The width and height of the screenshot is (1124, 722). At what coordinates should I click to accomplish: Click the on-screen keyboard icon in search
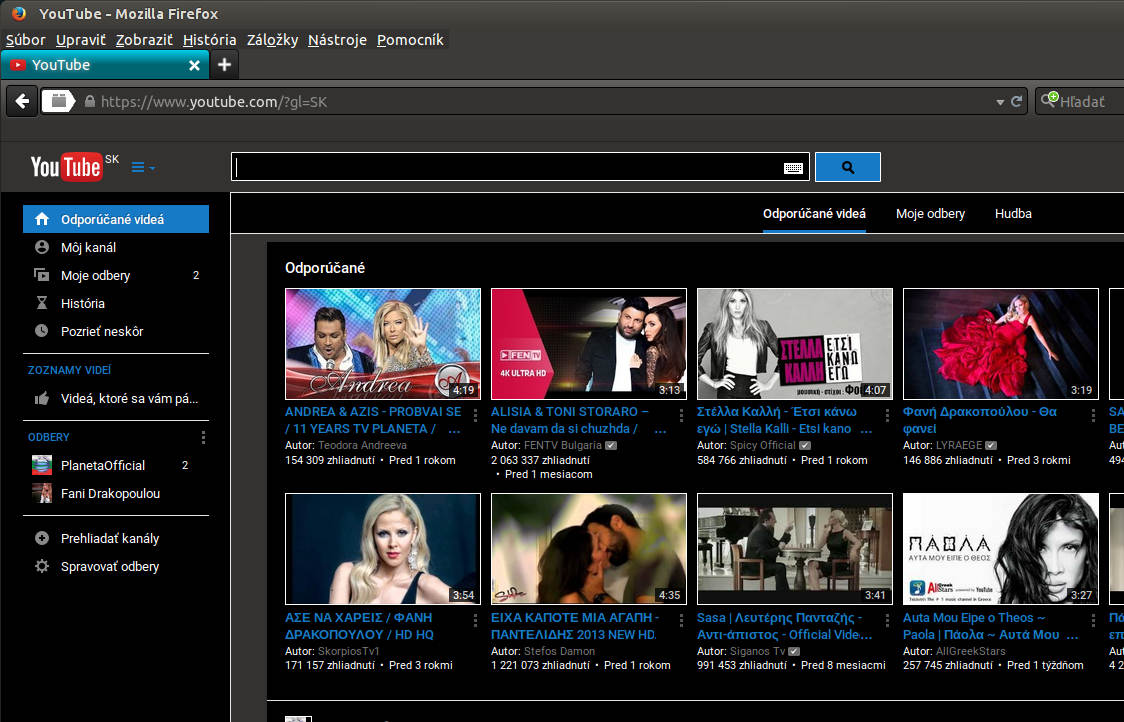pyautogui.click(x=793, y=168)
